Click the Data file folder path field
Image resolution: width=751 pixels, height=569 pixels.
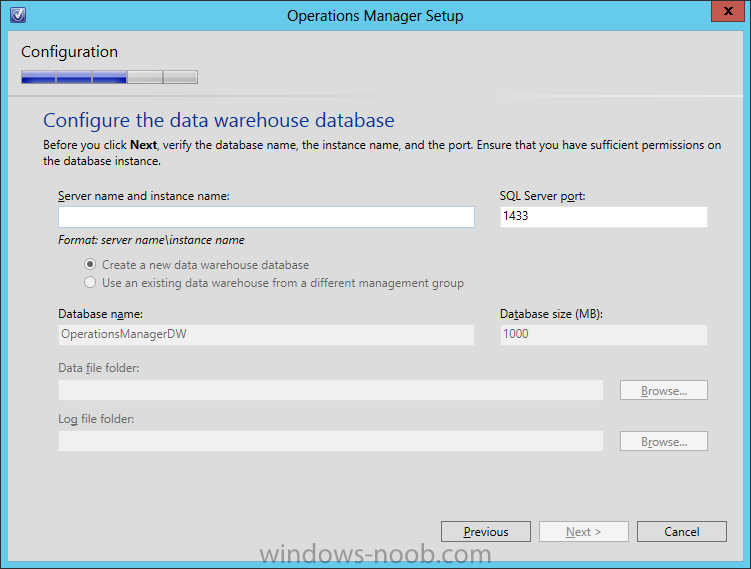(x=330, y=390)
